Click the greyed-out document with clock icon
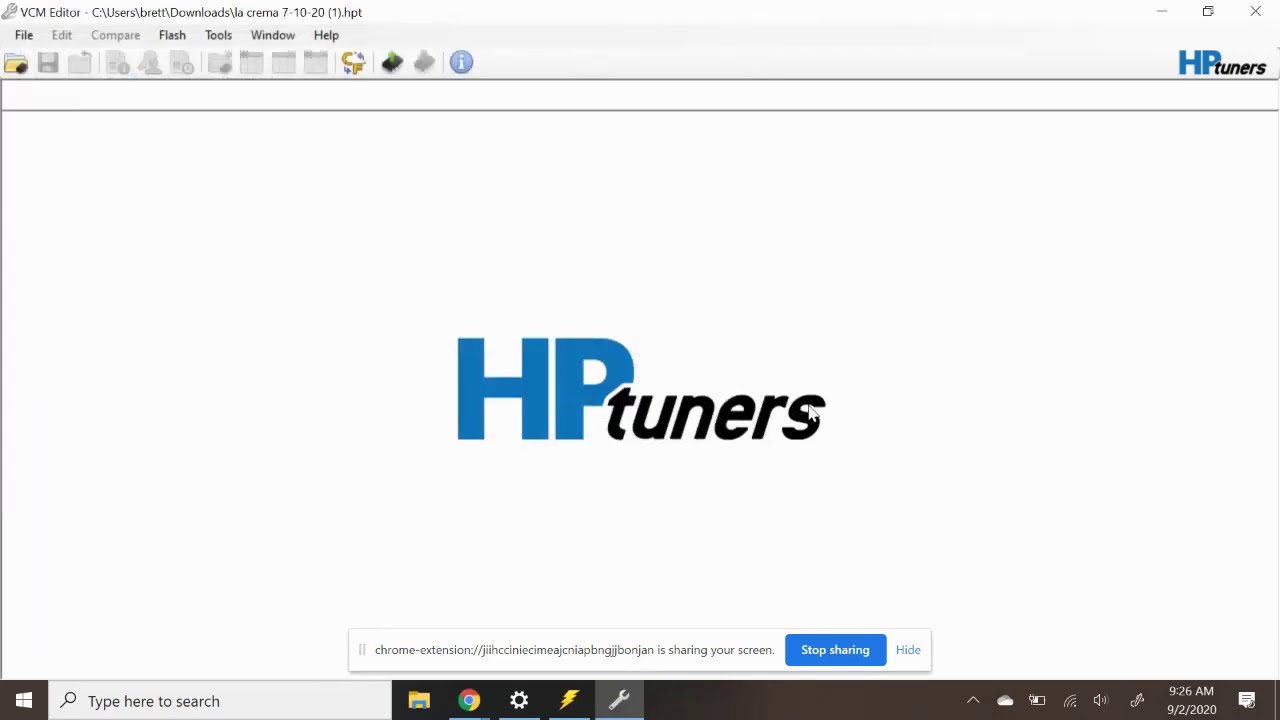The width and height of the screenshot is (1280, 720). coord(182,63)
